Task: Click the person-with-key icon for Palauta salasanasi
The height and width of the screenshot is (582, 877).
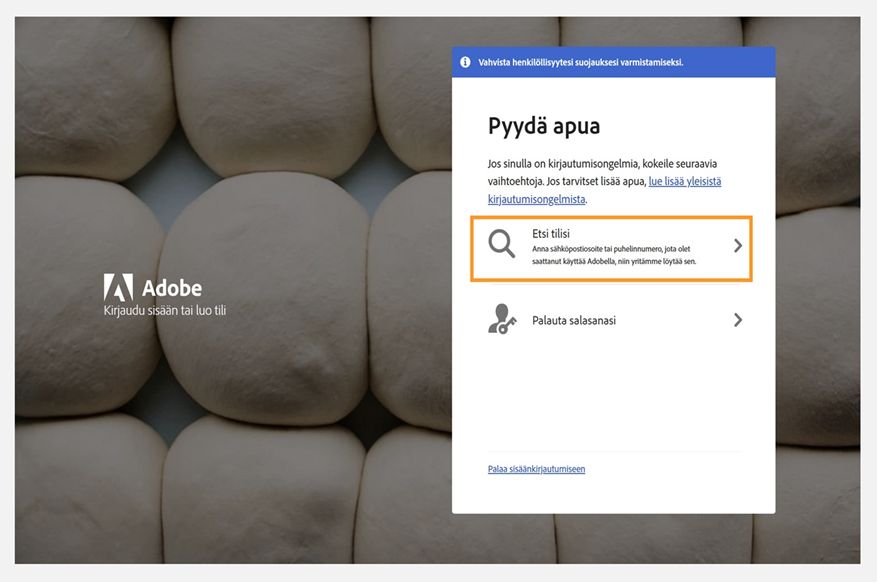Action: coord(502,319)
